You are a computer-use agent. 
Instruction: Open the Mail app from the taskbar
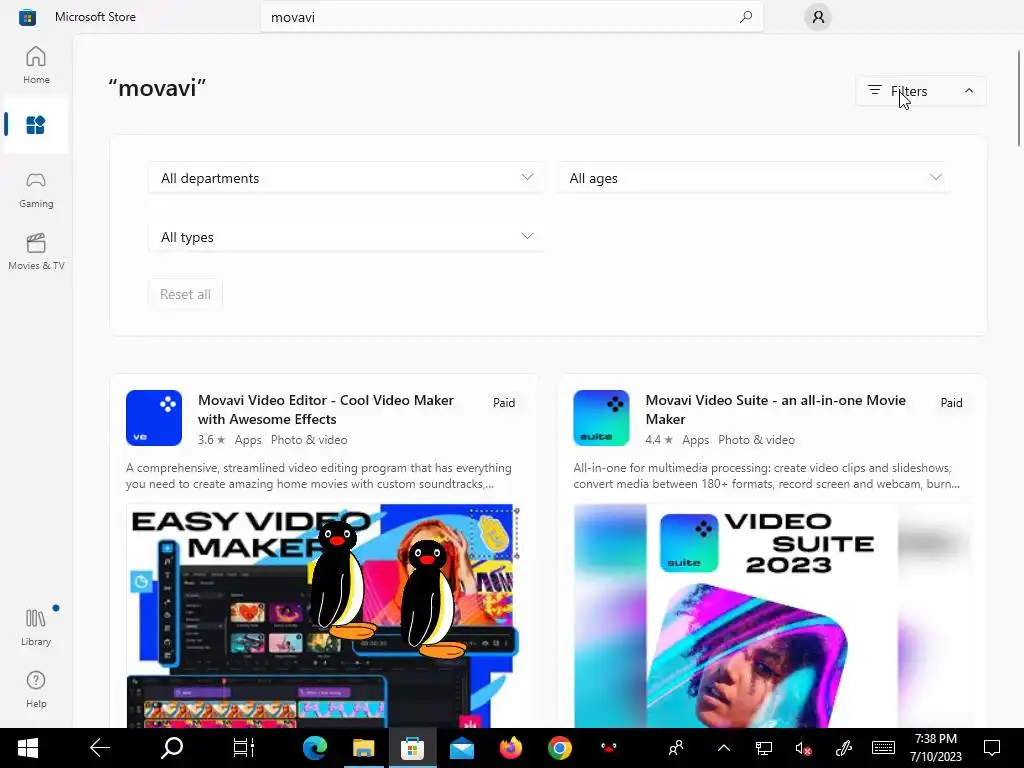click(462, 748)
